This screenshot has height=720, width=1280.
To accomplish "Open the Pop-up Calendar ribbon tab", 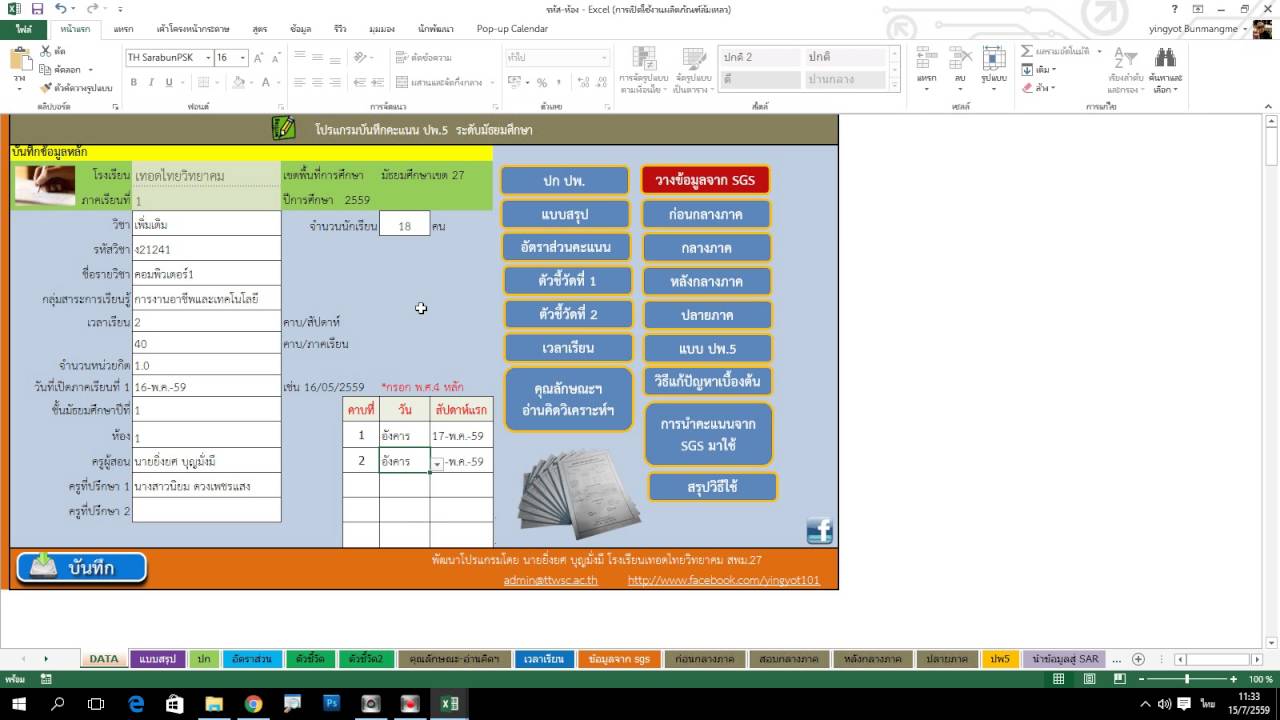I will click(512, 29).
